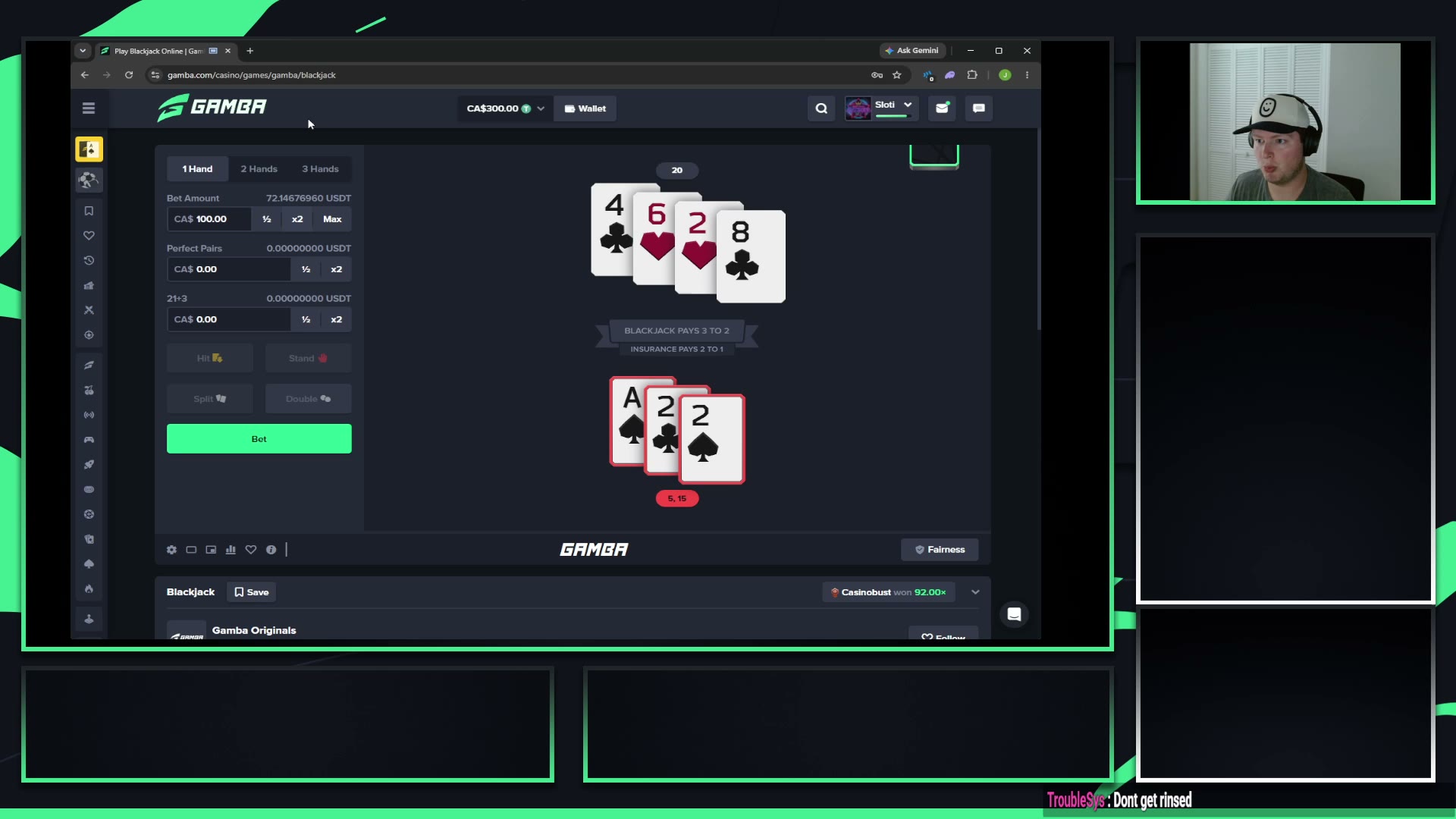This screenshot has width=1456, height=819.
Task: Open the Sloti user account dropdown
Action: coord(880,108)
